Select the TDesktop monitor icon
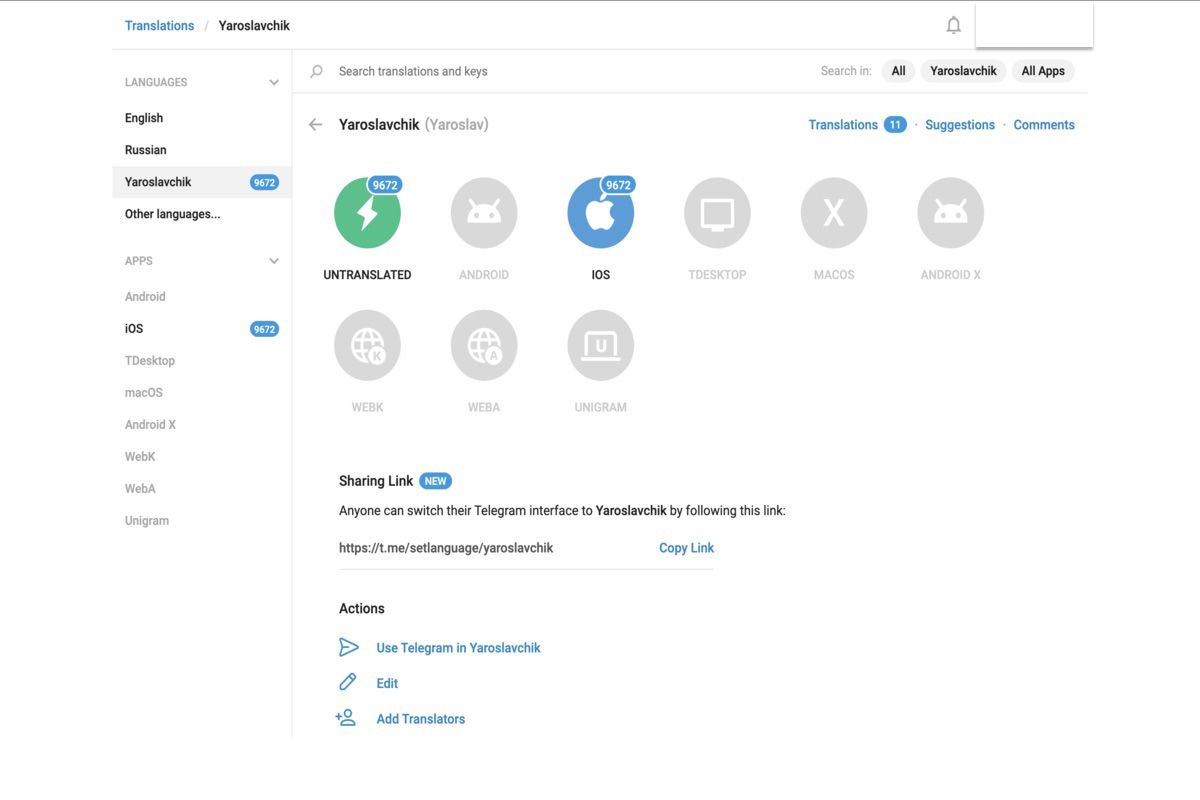1200x800 pixels. pos(717,213)
